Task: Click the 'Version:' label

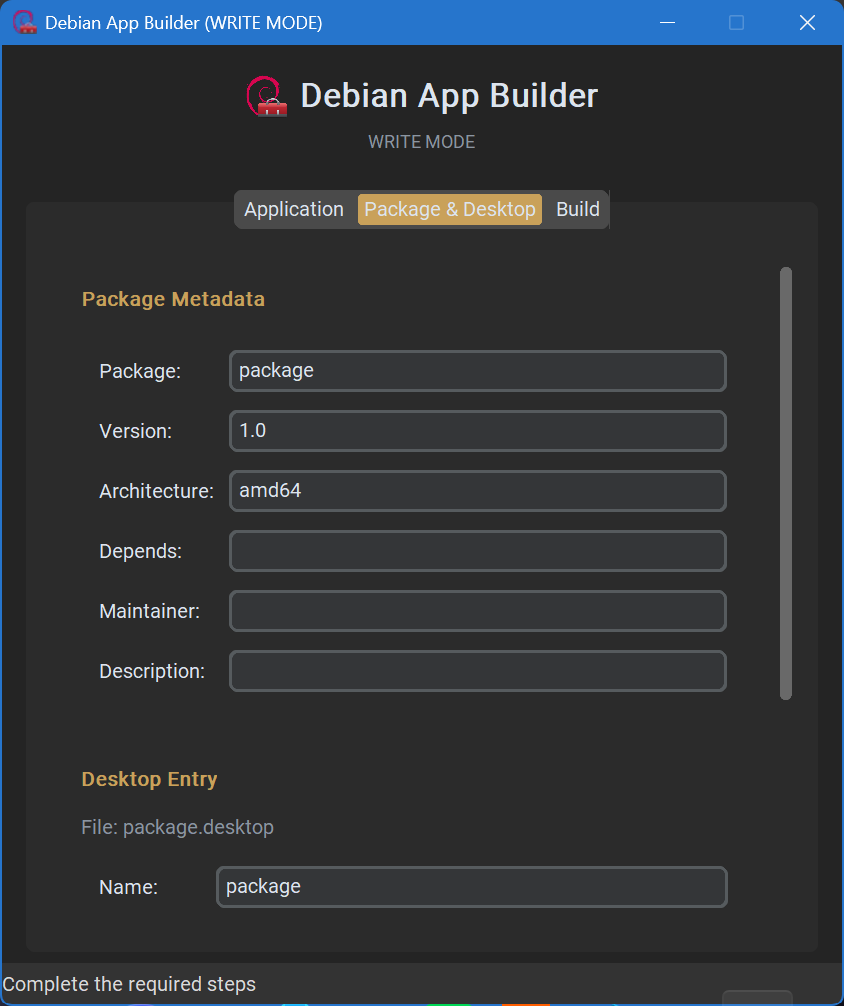Action: (x=135, y=431)
